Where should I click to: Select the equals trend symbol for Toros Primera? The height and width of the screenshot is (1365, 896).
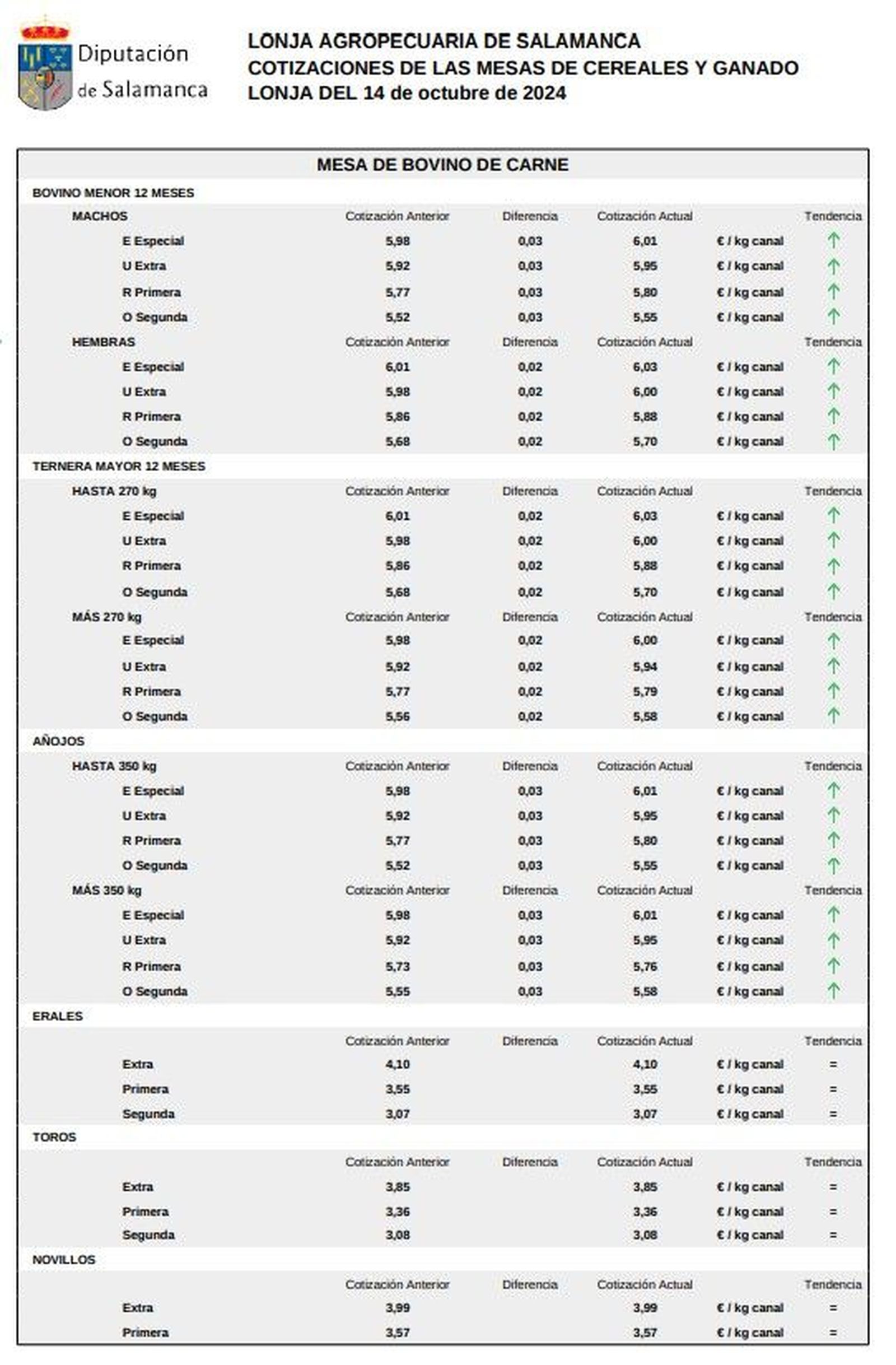(833, 1212)
